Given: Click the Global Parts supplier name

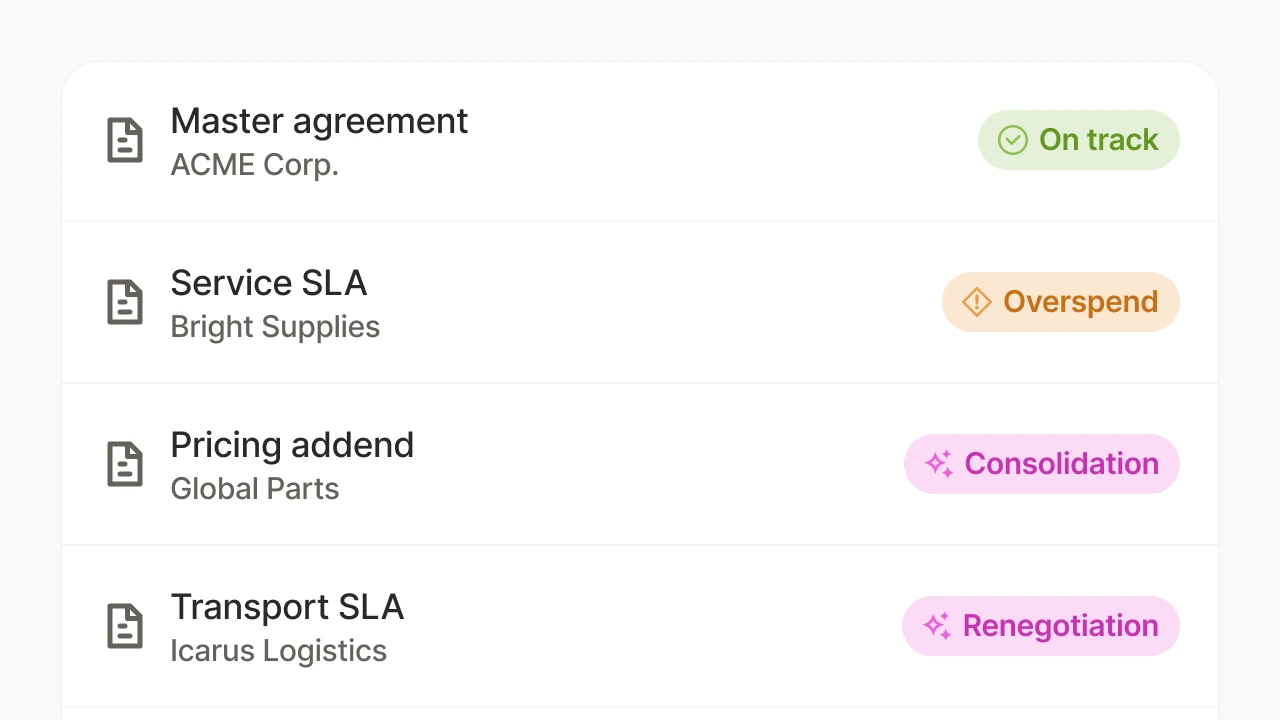Looking at the screenshot, I should [x=254, y=489].
